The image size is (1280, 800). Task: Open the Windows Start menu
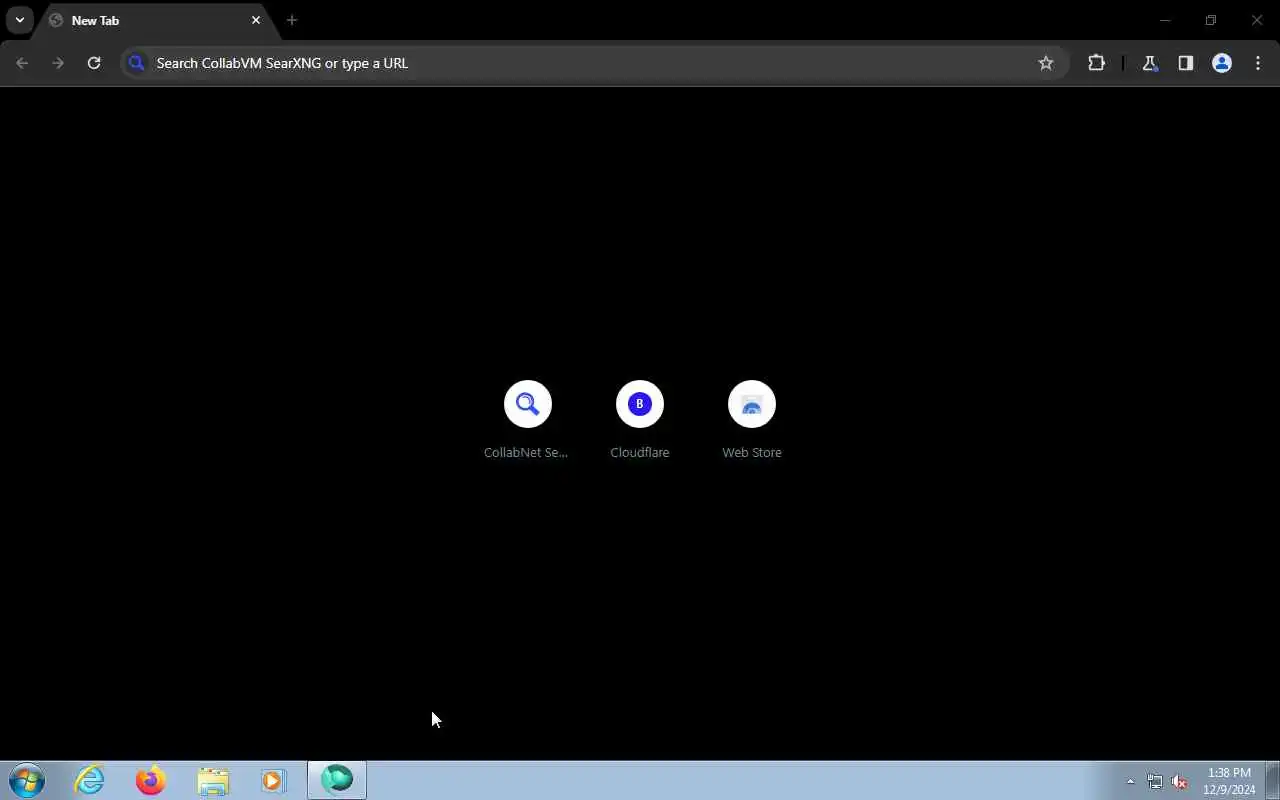click(27, 780)
